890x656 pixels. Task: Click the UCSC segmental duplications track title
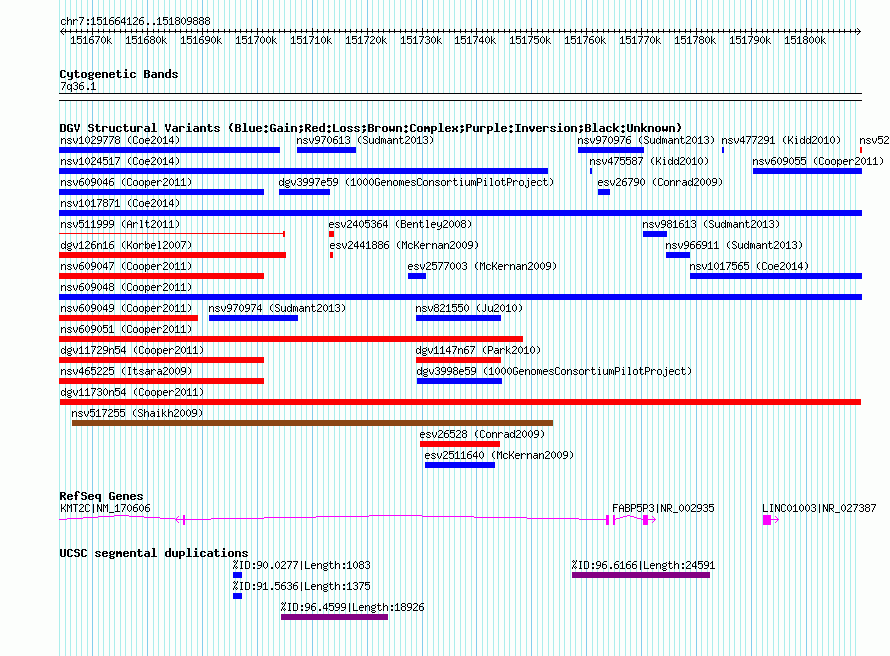point(154,553)
